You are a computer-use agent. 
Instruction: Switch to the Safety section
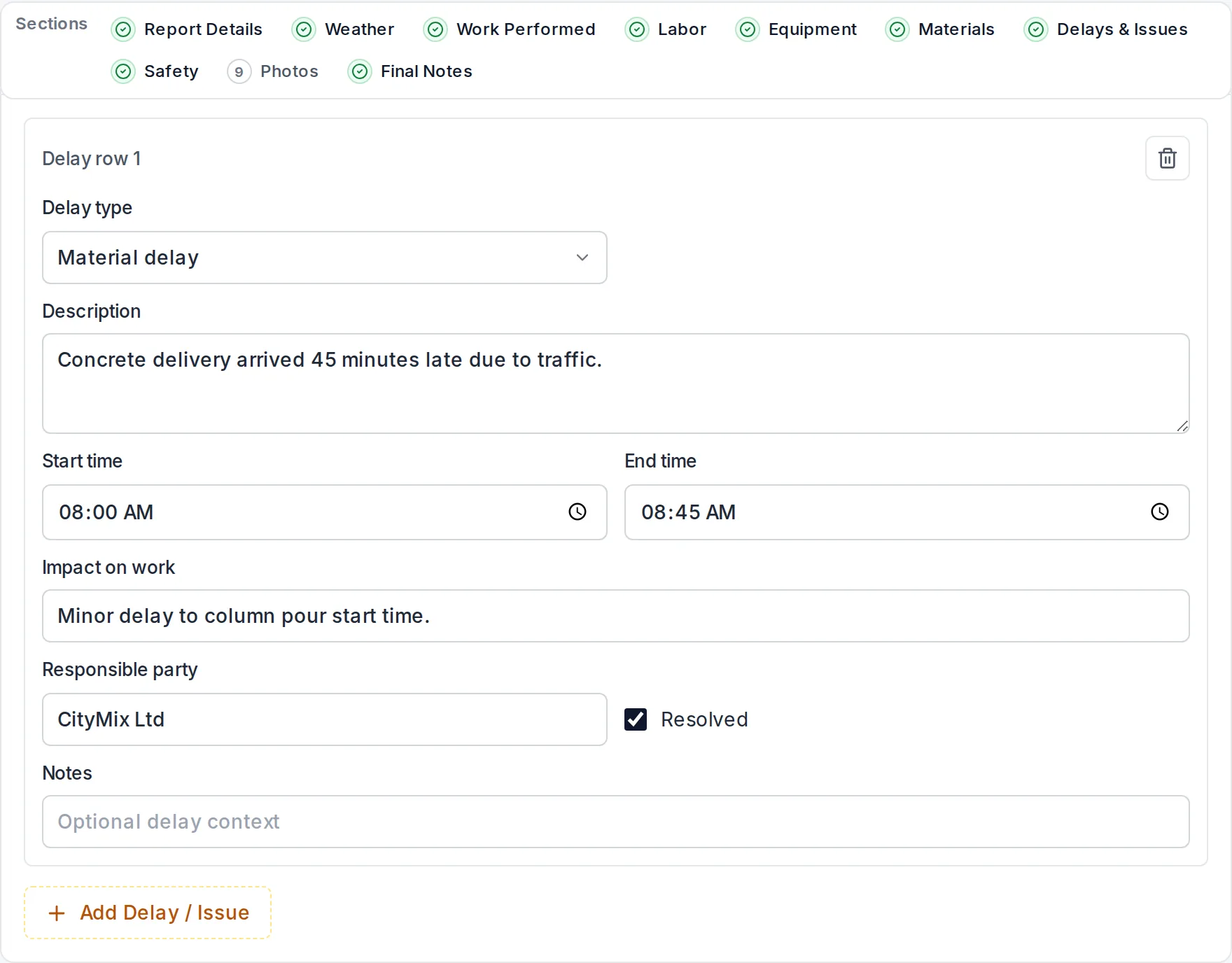tap(155, 71)
